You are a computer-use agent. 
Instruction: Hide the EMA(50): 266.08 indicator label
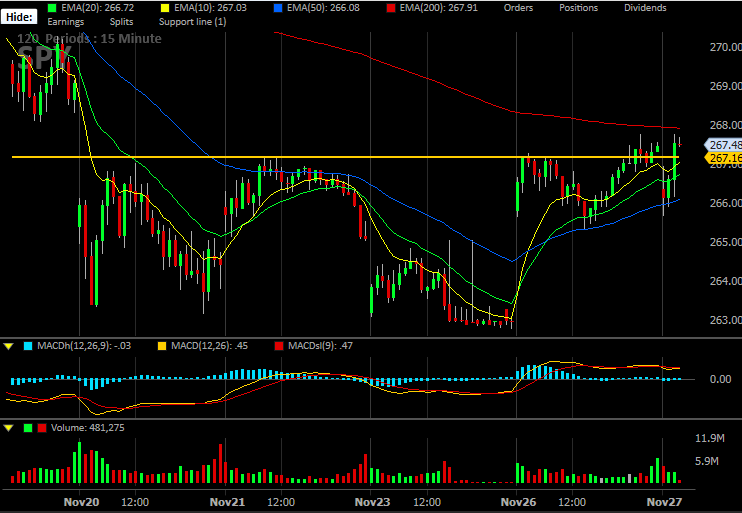pos(323,8)
